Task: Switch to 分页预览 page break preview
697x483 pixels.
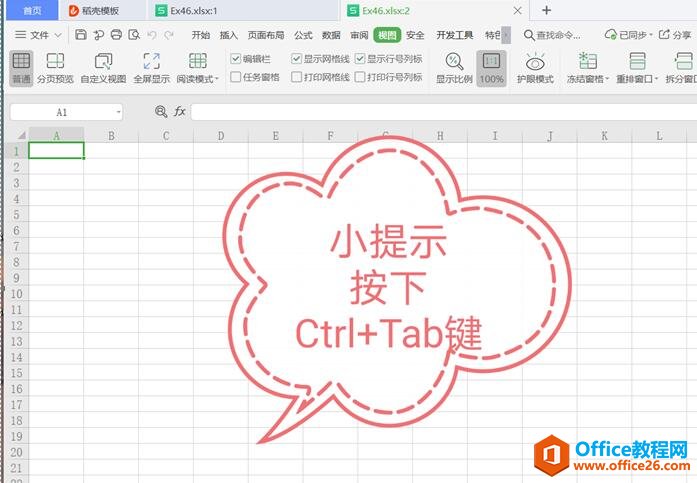Action: pyautogui.click(x=55, y=68)
